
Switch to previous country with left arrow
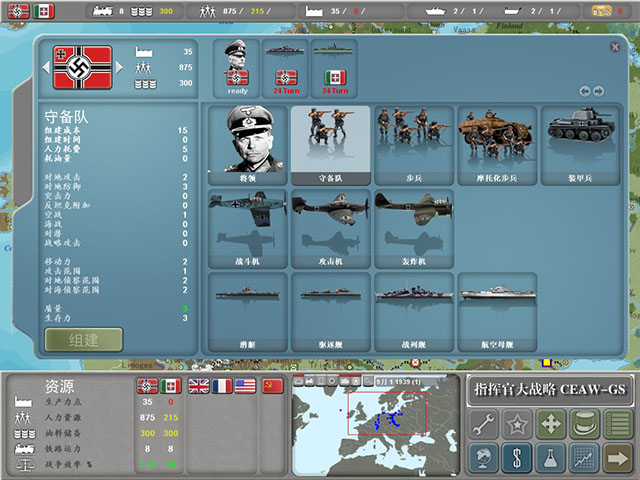pos(46,67)
